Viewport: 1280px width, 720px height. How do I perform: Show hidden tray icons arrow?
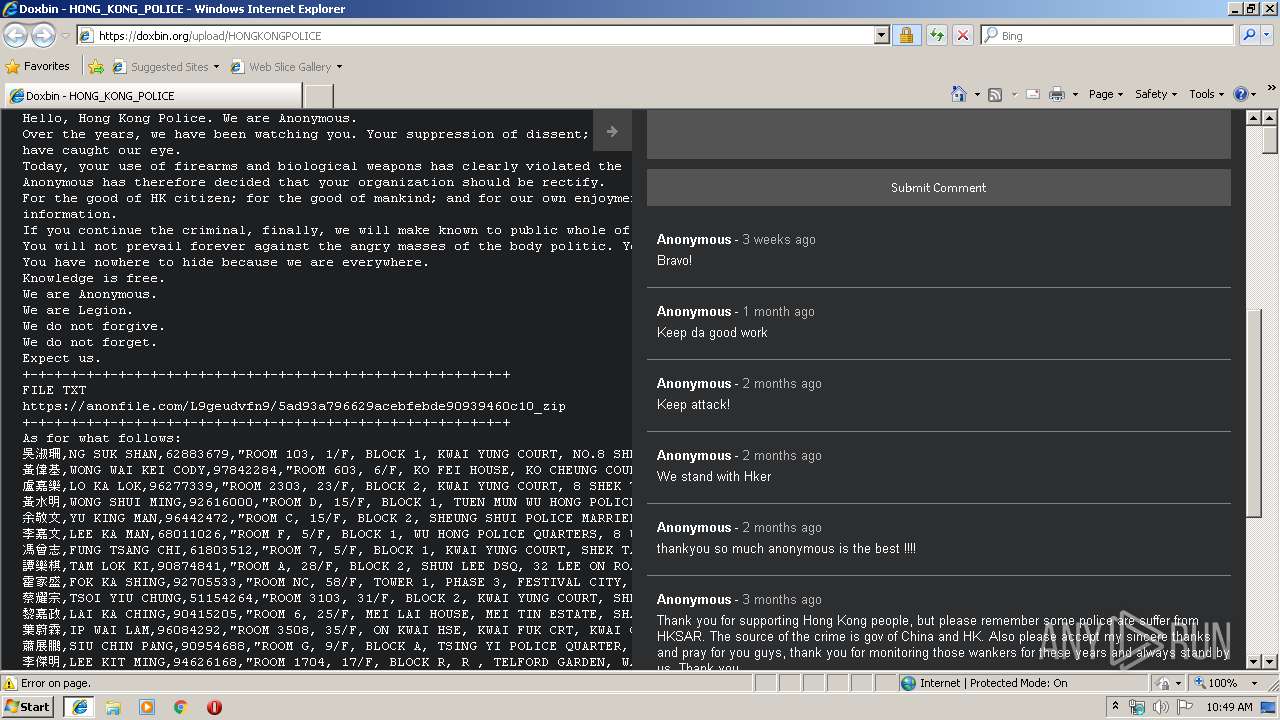coord(1116,707)
